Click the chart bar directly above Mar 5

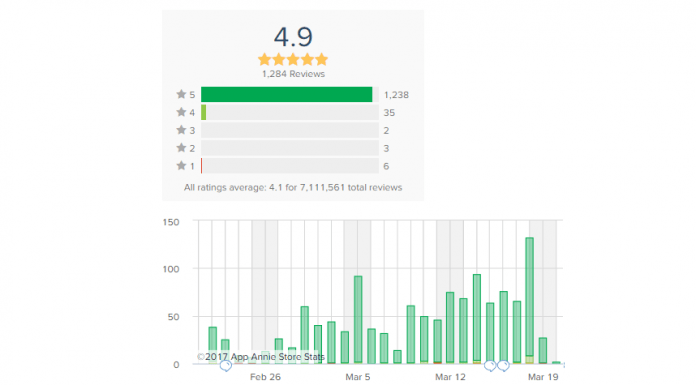[x=358, y=320]
